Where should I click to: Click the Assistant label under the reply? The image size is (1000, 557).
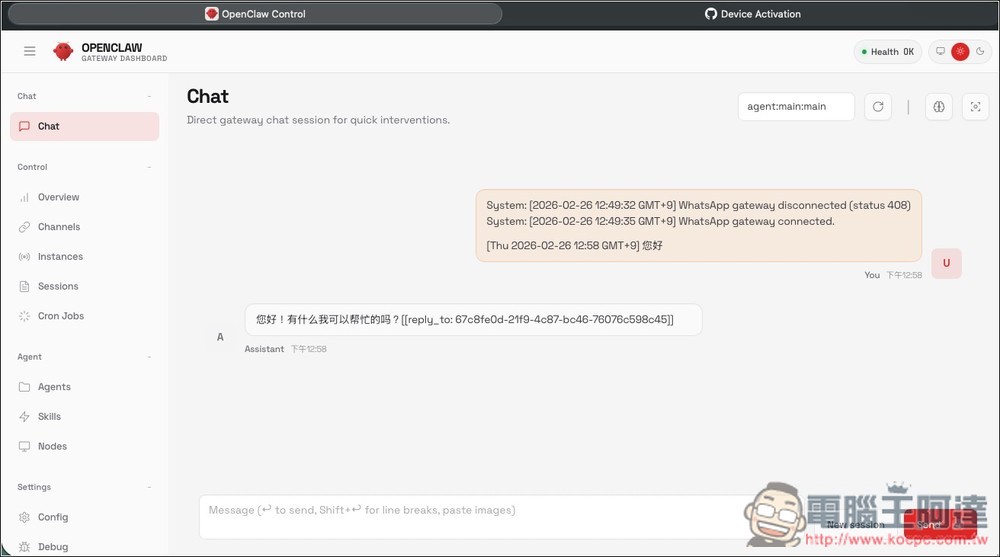point(264,349)
